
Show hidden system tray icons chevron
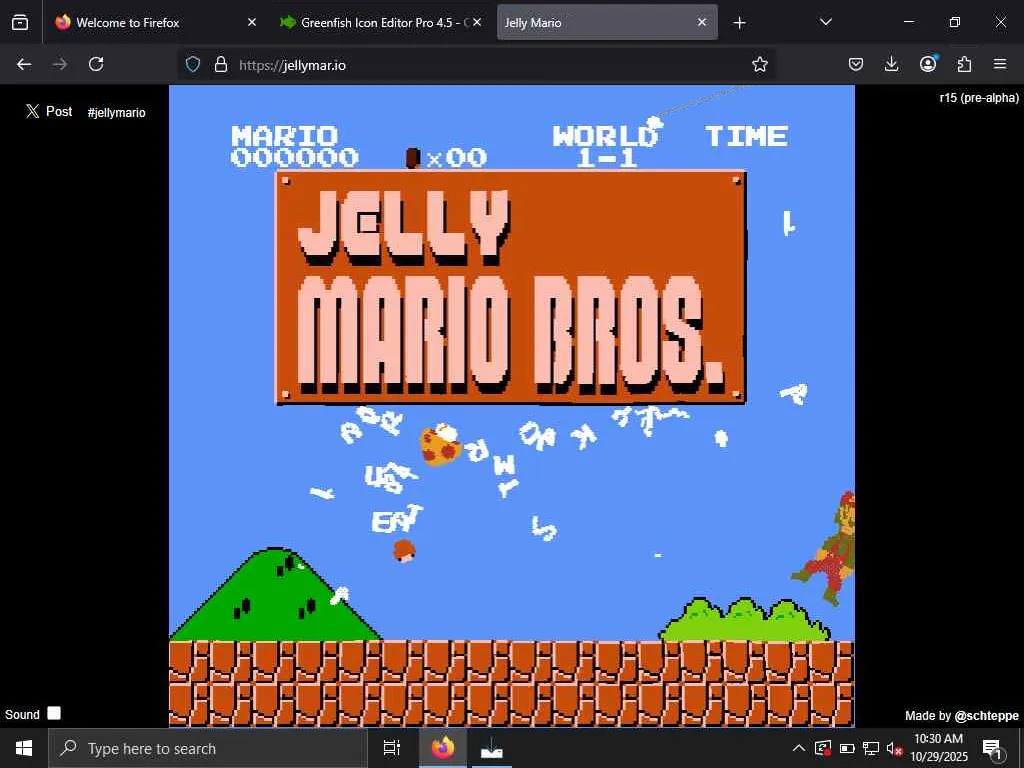(x=798, y=748)
